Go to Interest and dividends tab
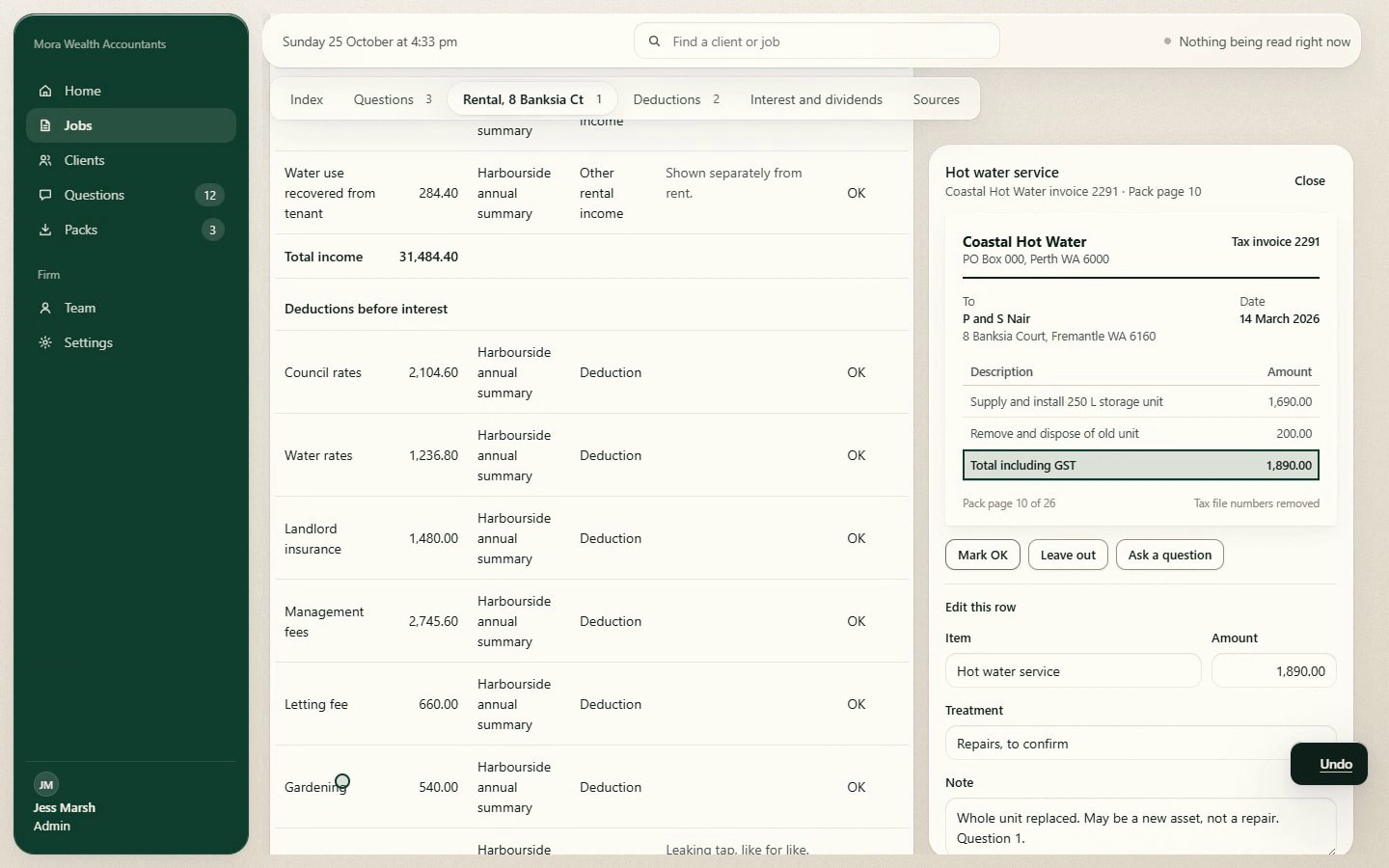Image resolution: width=1389 pixels, height=868 pixels. [816, 99]
